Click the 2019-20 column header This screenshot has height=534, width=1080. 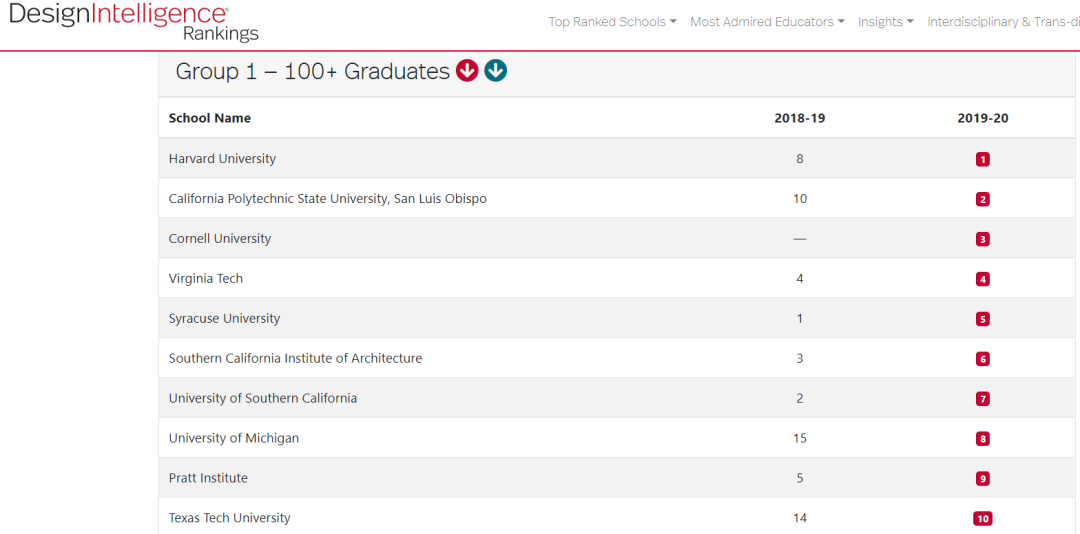[x=983, y=118]
